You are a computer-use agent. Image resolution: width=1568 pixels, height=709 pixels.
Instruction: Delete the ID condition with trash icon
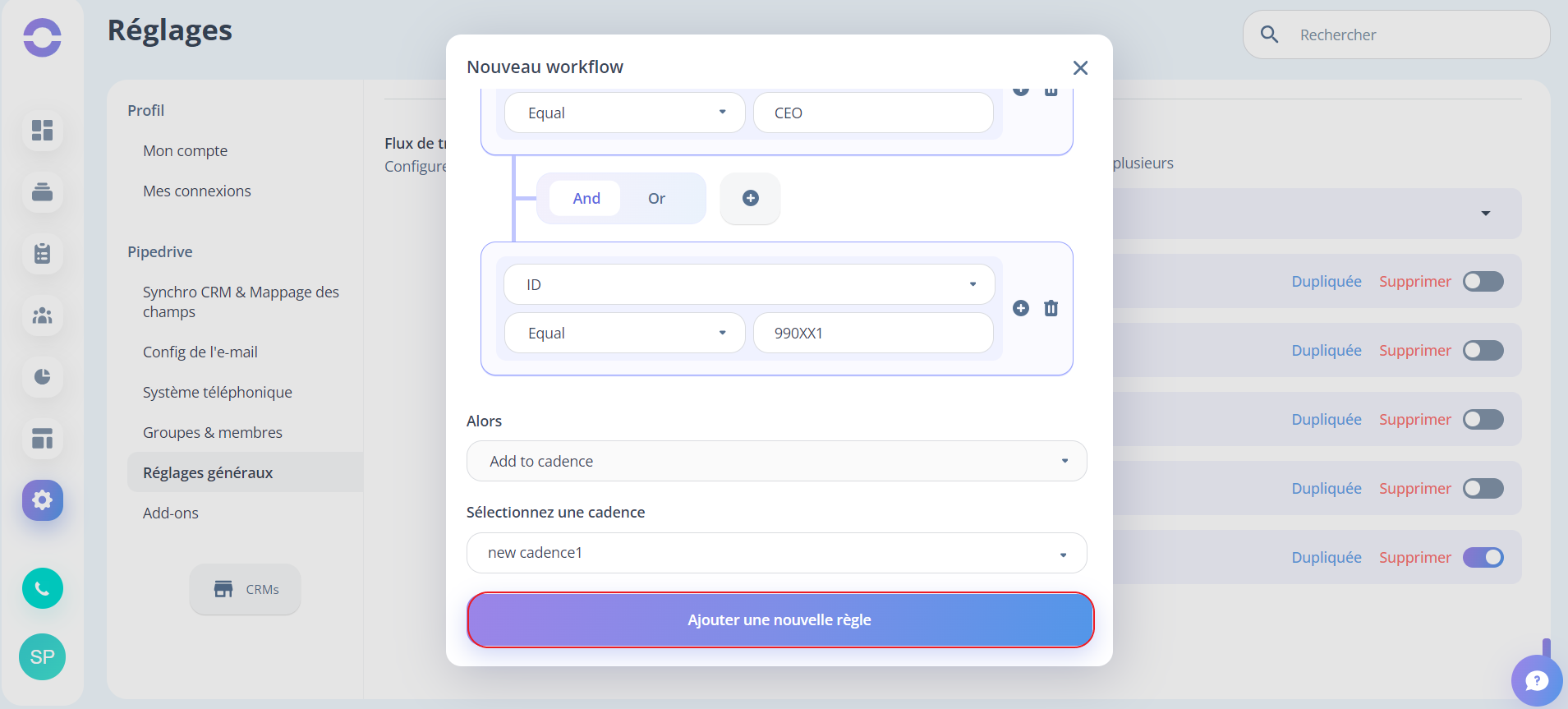1051,308
